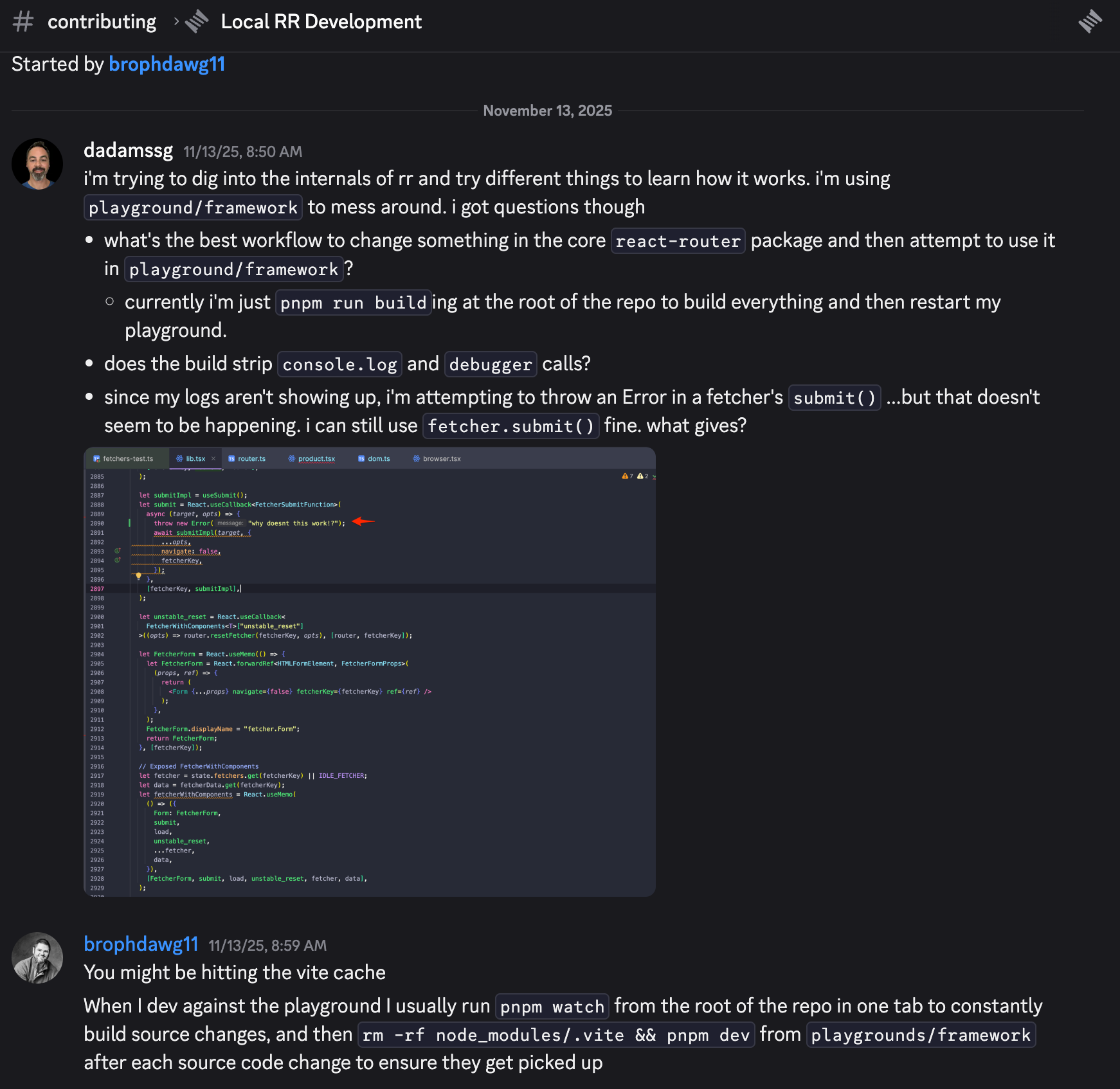
Task: Click the orange warning count indicator showing 7
Action: tap(627, 476)
